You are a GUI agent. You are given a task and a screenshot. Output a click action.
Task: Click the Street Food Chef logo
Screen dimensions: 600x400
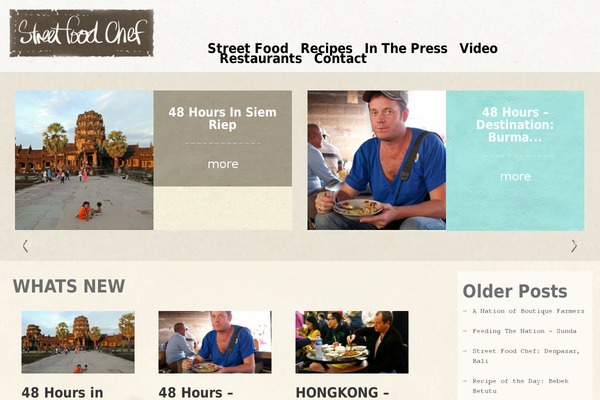click(82, 33)
